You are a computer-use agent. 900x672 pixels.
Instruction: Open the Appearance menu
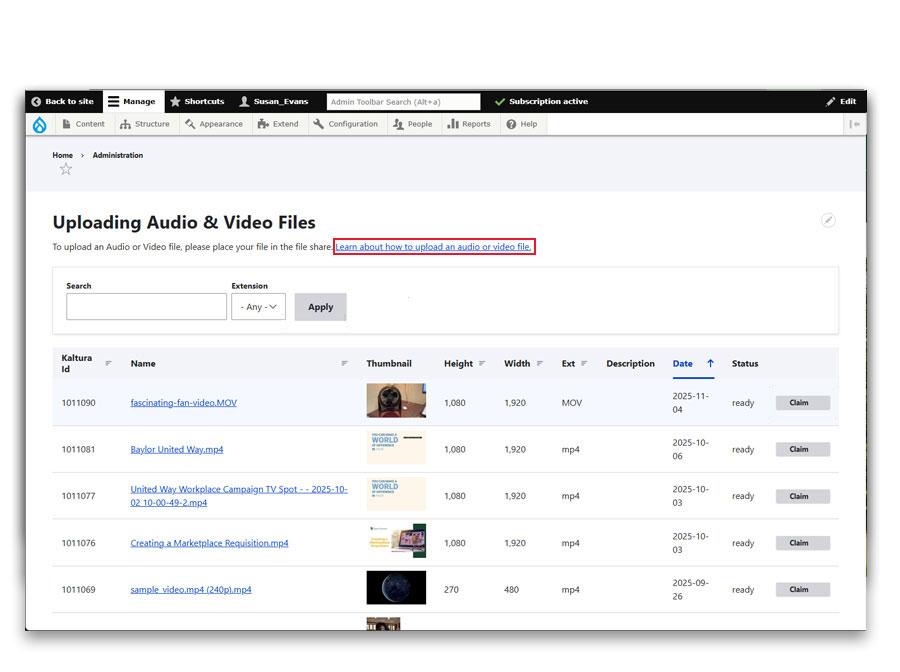click(x=214, y=124)
